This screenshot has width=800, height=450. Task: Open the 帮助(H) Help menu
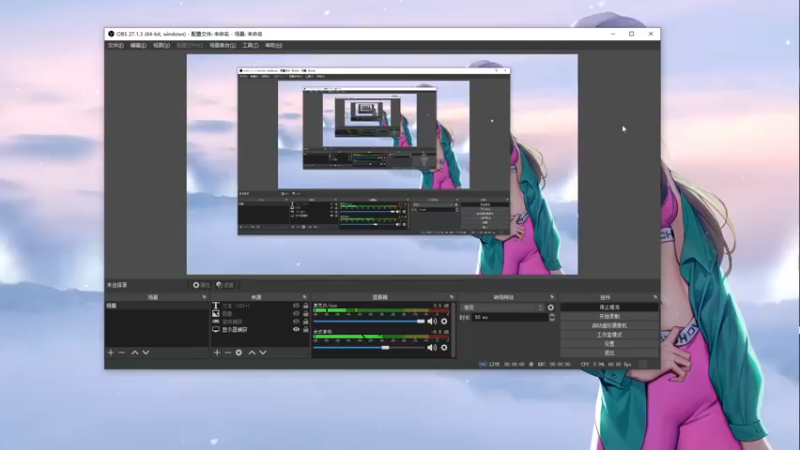273,45
